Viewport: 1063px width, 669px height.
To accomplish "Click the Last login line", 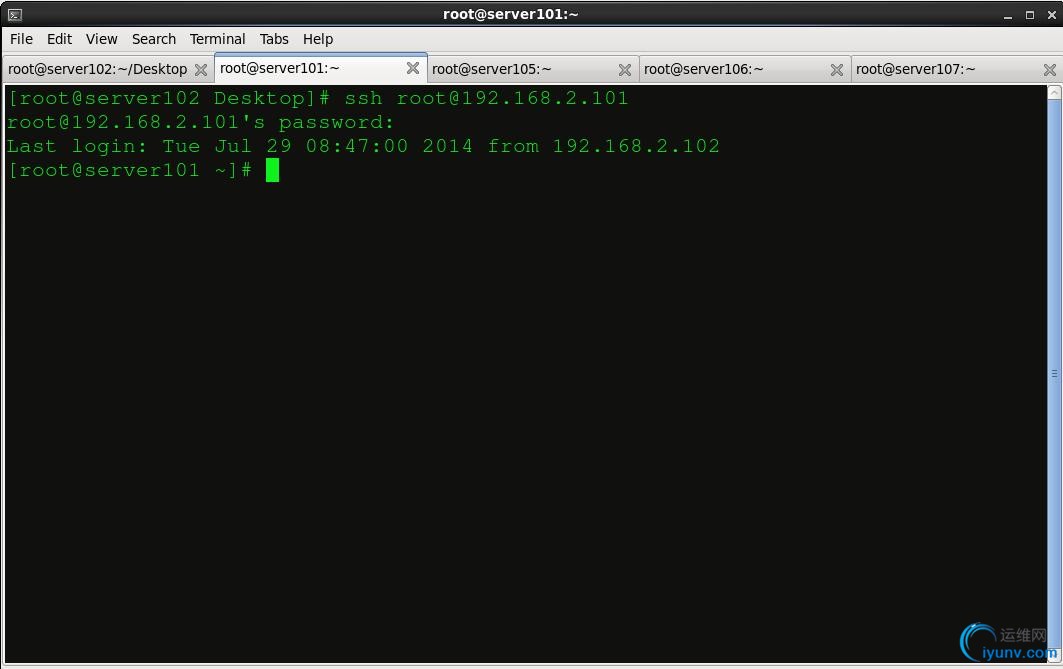I will pyautogui.click(x=363, y=146).
